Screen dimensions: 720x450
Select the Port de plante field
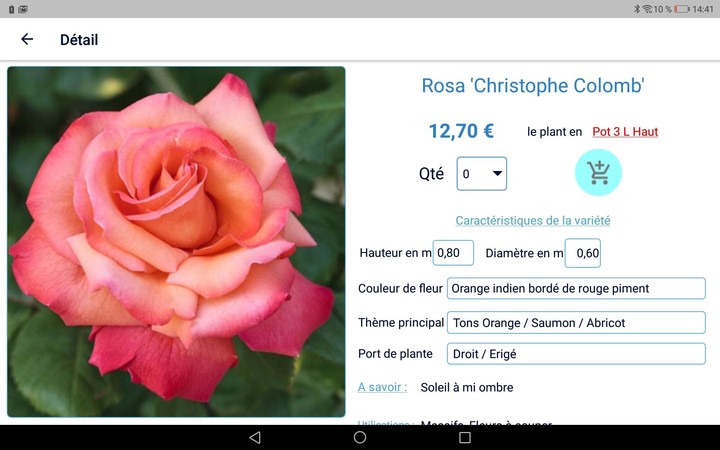pos(576,354)
